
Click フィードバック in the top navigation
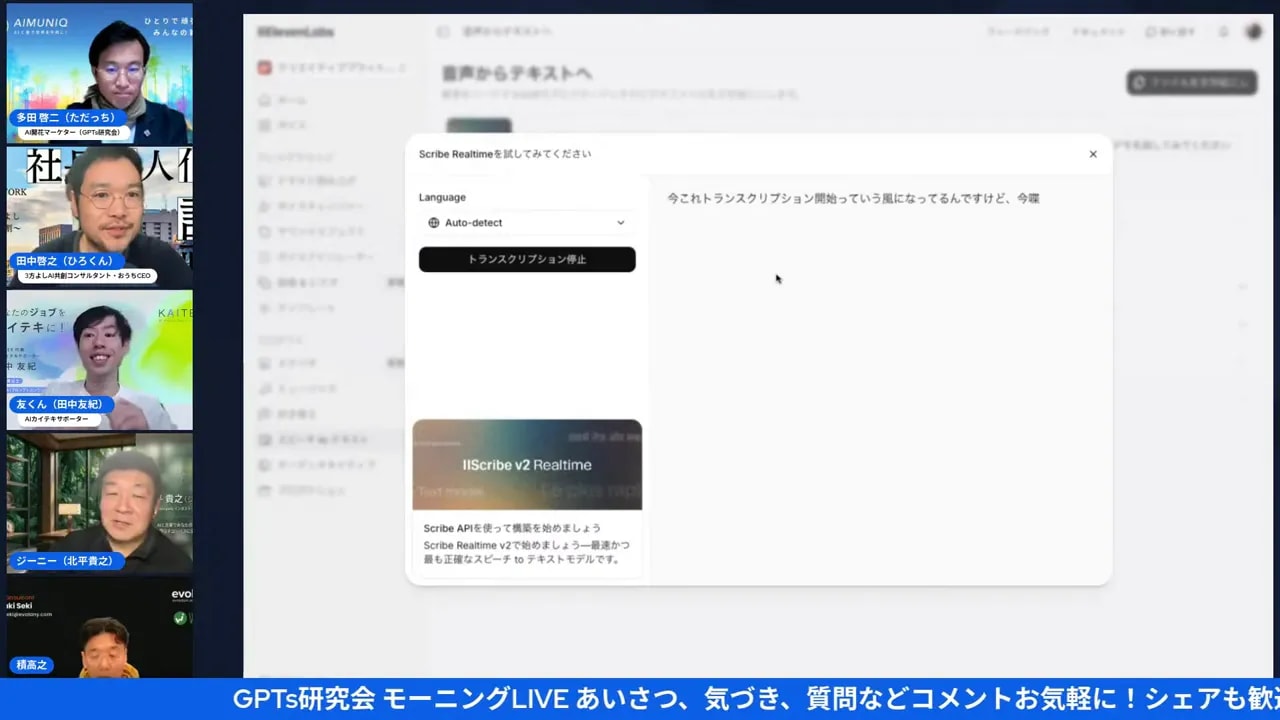pyautogui.click(x=1019, y=31)
